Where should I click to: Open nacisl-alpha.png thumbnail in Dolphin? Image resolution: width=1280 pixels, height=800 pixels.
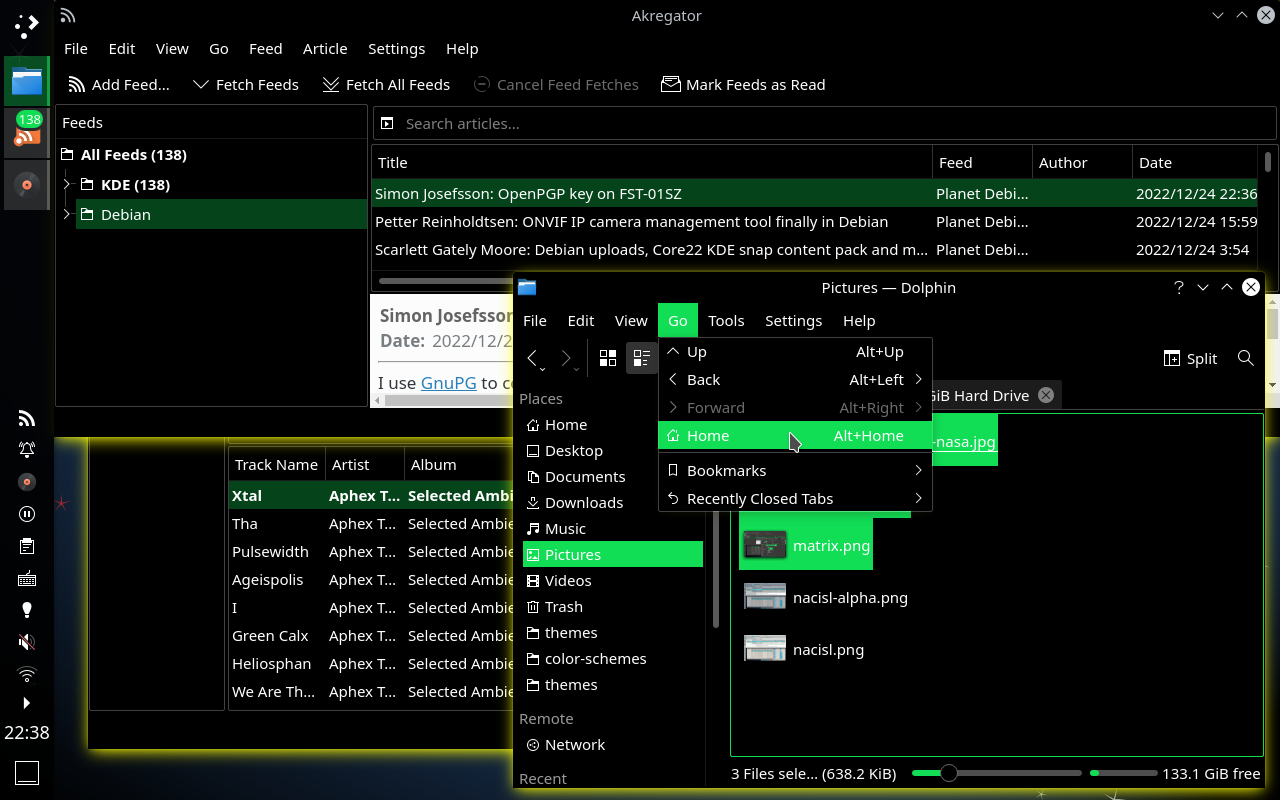[765, 597]
